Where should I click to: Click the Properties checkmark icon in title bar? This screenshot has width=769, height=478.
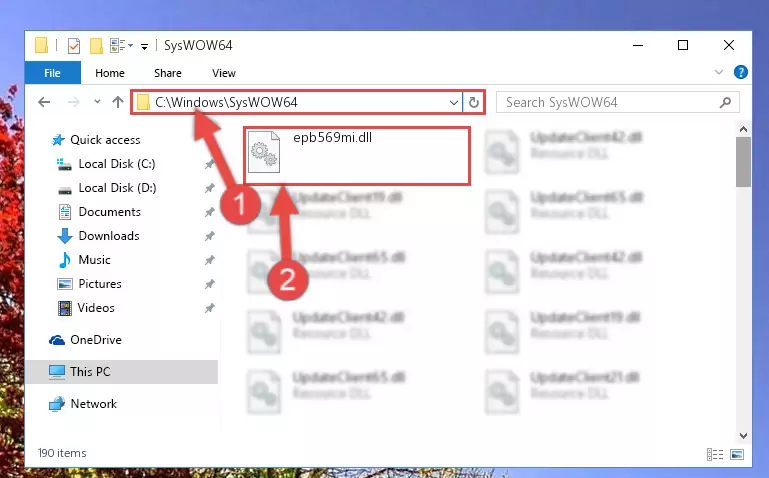[74, 46]
